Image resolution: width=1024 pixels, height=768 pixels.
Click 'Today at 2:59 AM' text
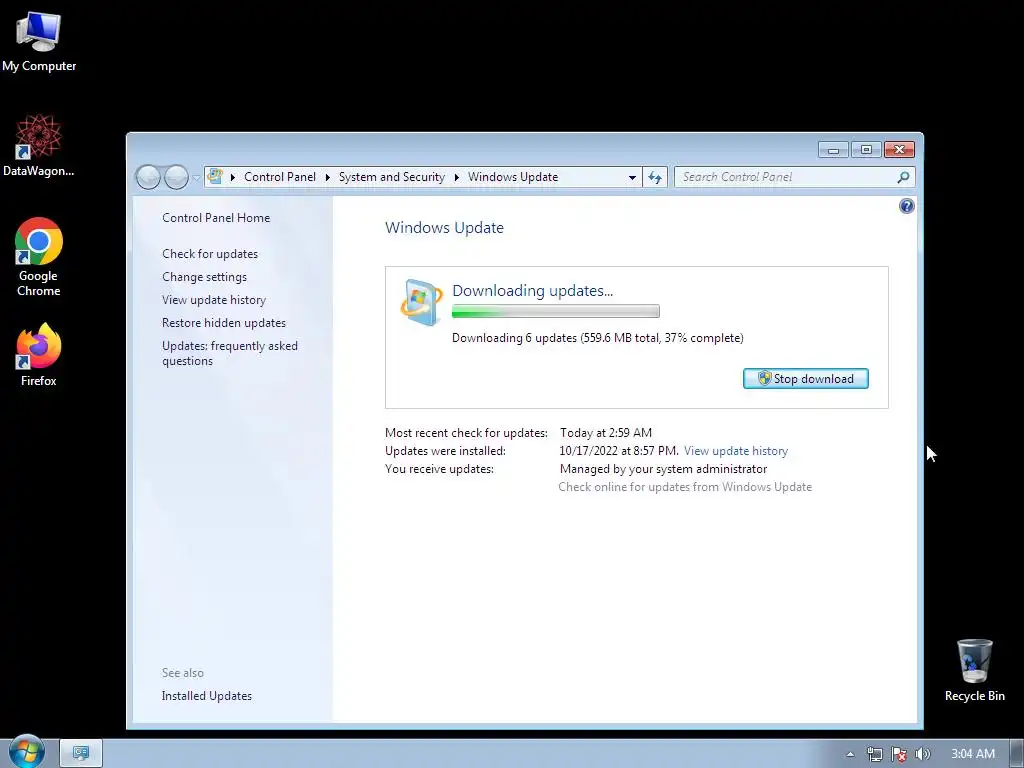[x=605, y=433]
